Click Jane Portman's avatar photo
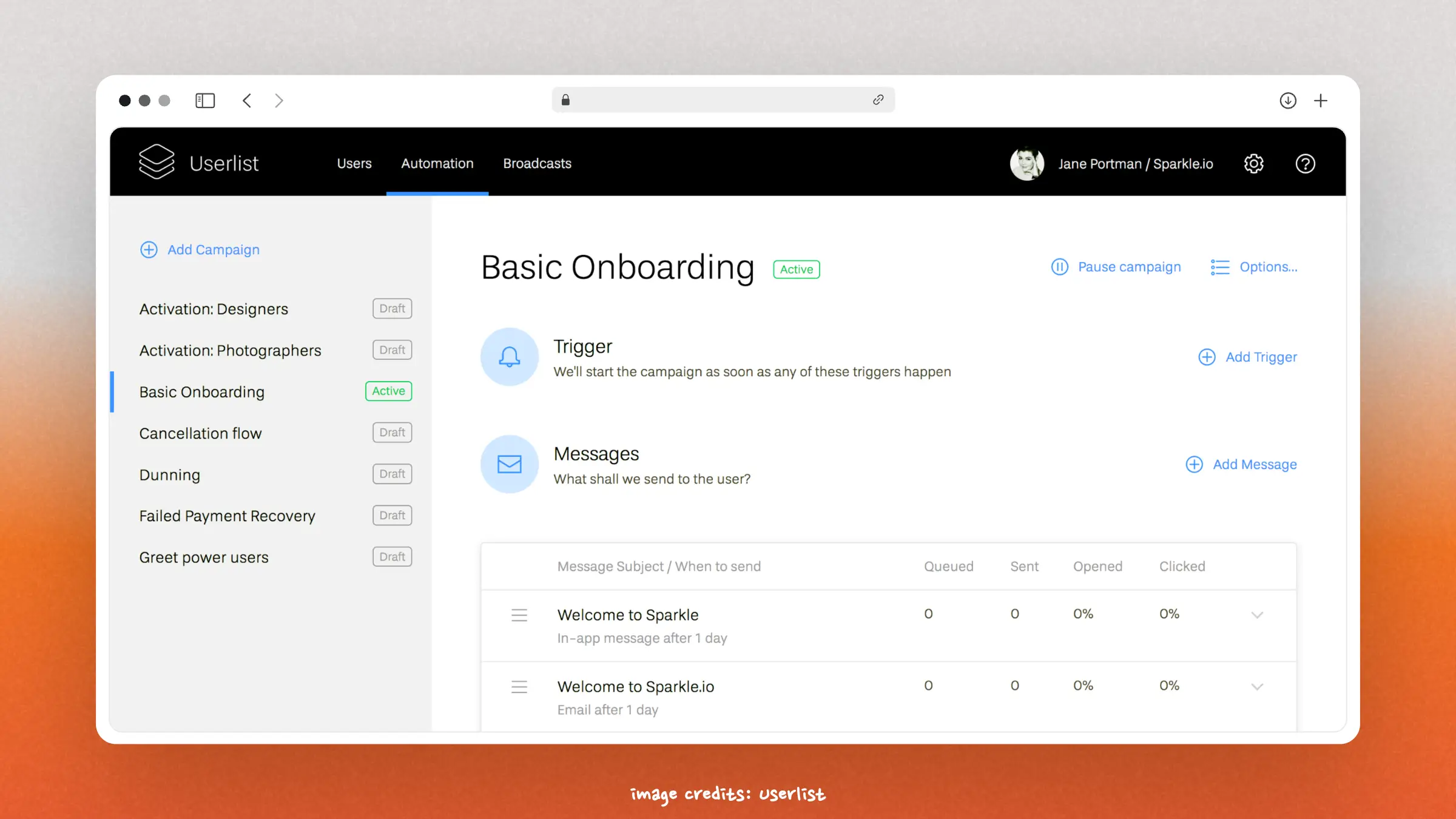1456x819 pixels. click(1027, 163)
